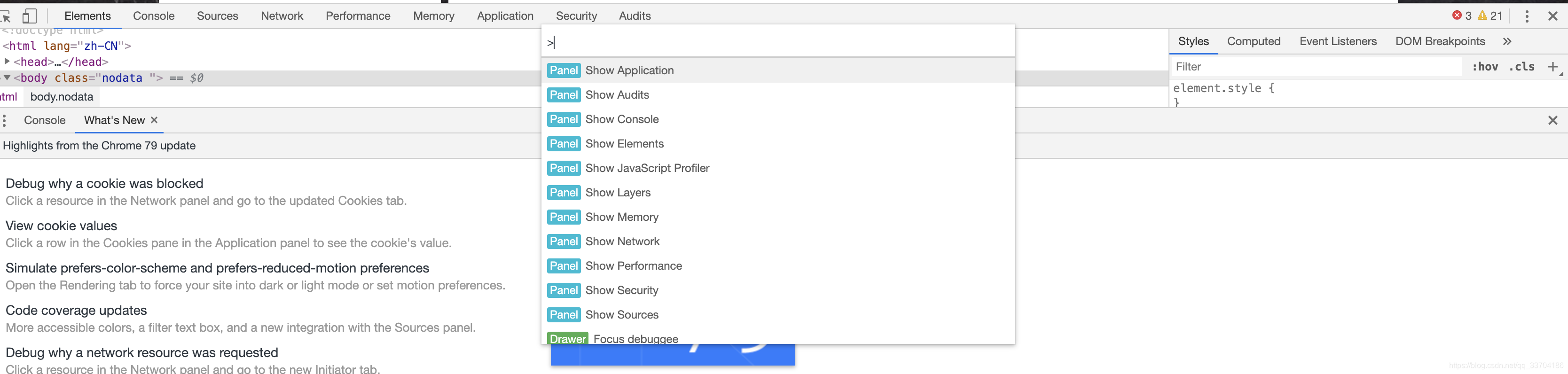Click "Highlights from the Chrome 79 update" text
1568x374 pixels.
[x=99, y=145]
